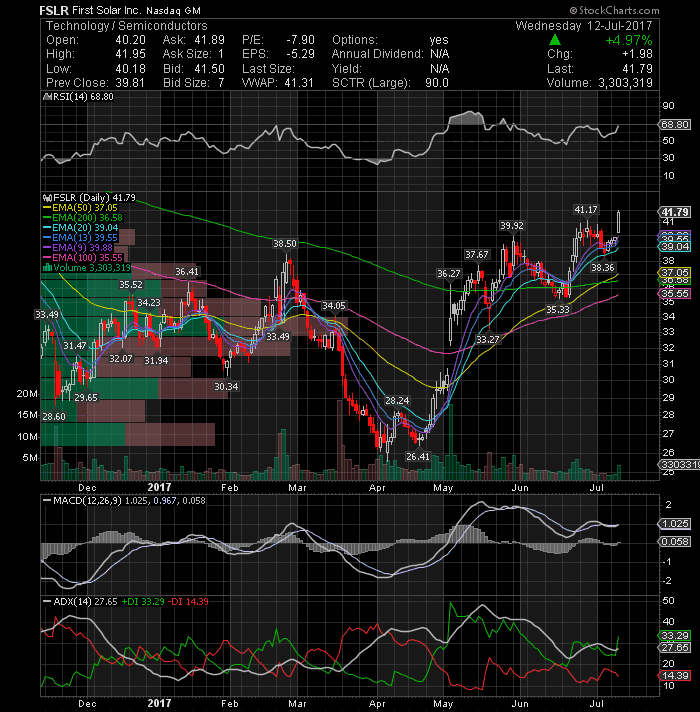
Task: Click the 35.33 price label
Action: pos(557,310)
